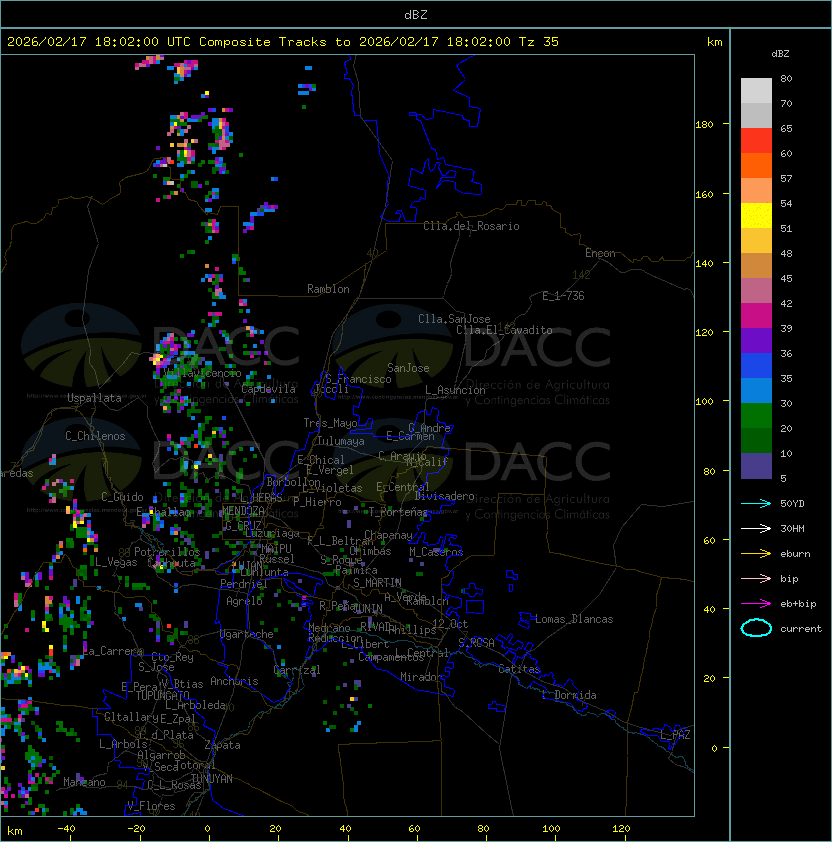Click the 'Lomas_Blancas' place label on map

pos(574,619)
